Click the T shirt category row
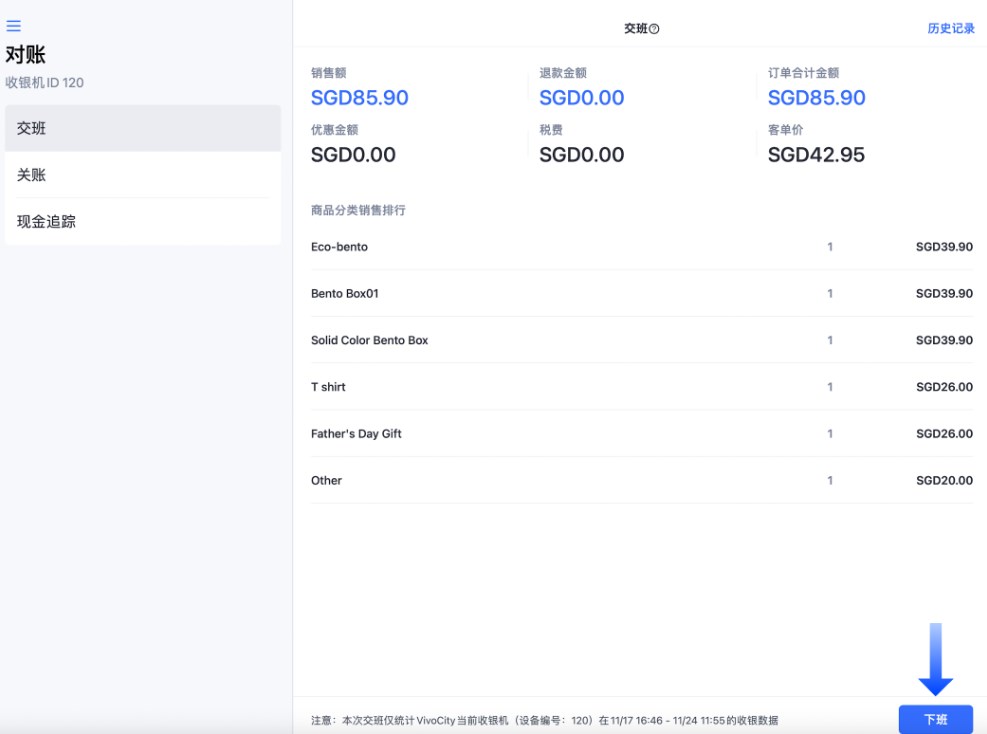This screenshot has height=734, width=987. point(641,387)
